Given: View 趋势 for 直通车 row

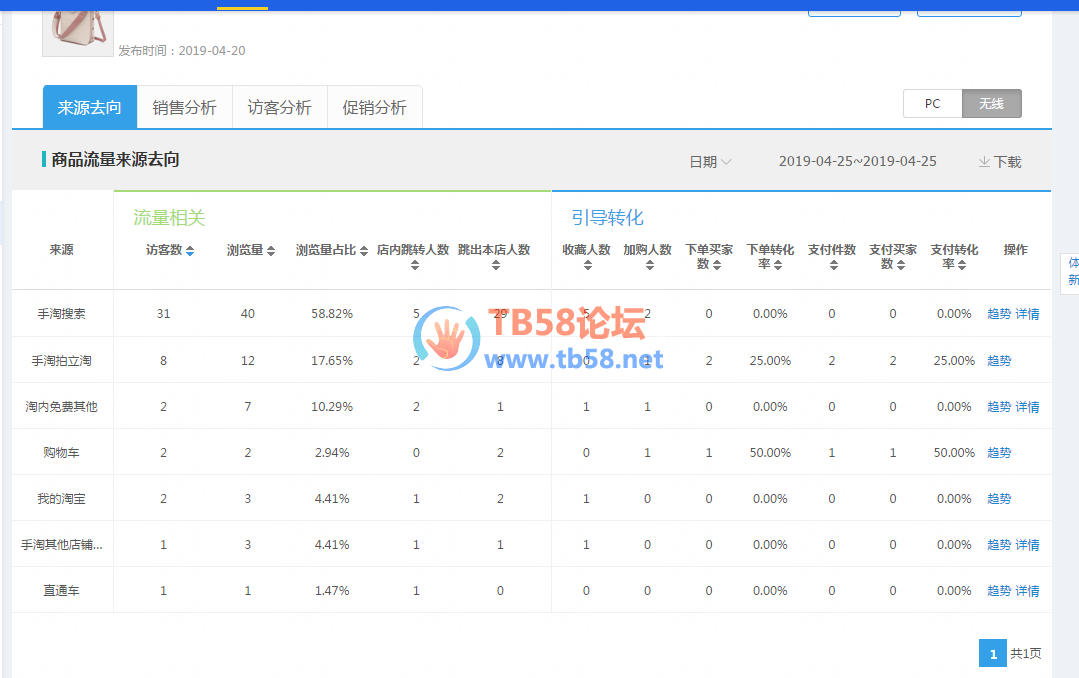Looking at the screenshot, I should point(999,591).
